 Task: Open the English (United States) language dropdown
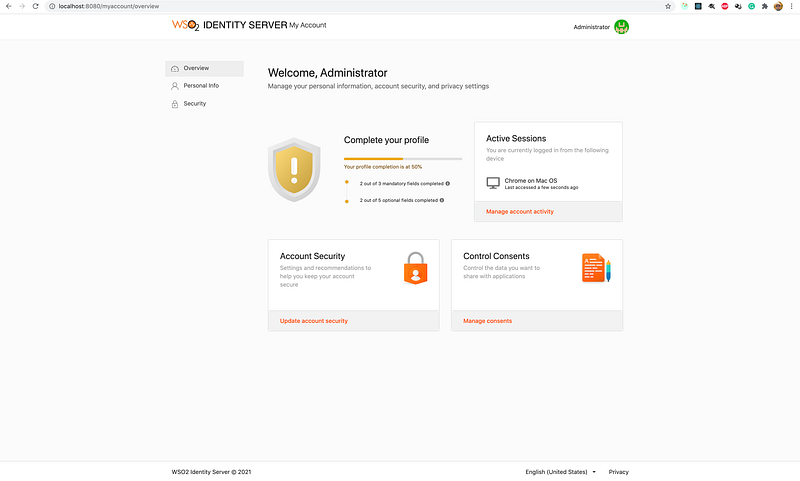(x=560, y=472)
